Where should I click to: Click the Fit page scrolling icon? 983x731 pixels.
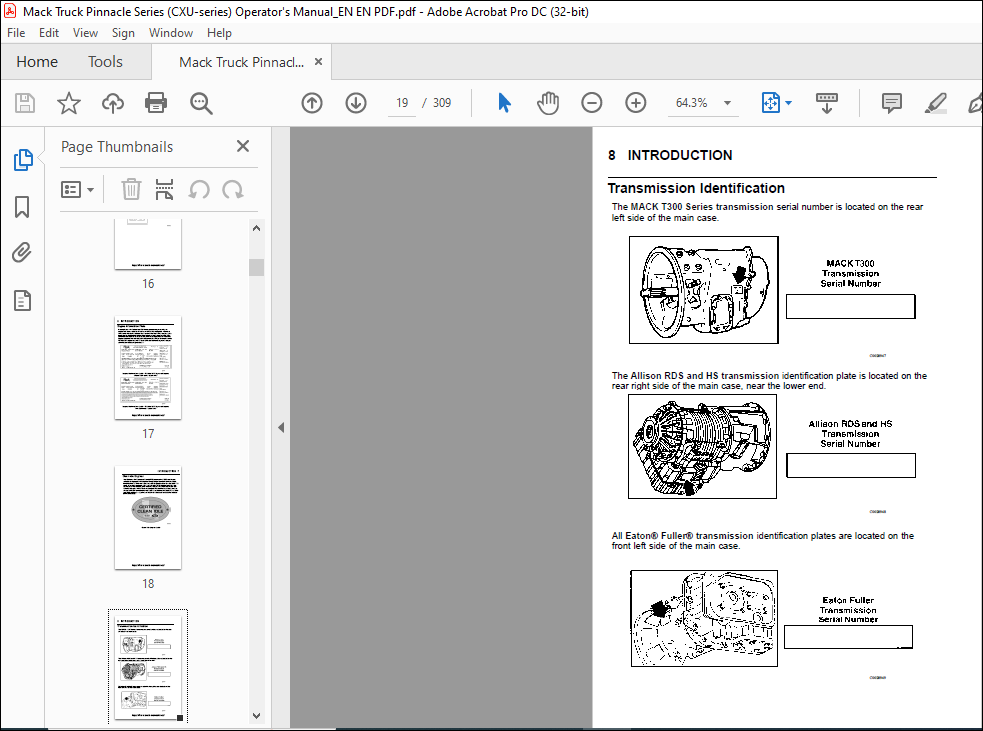[770, 103]
